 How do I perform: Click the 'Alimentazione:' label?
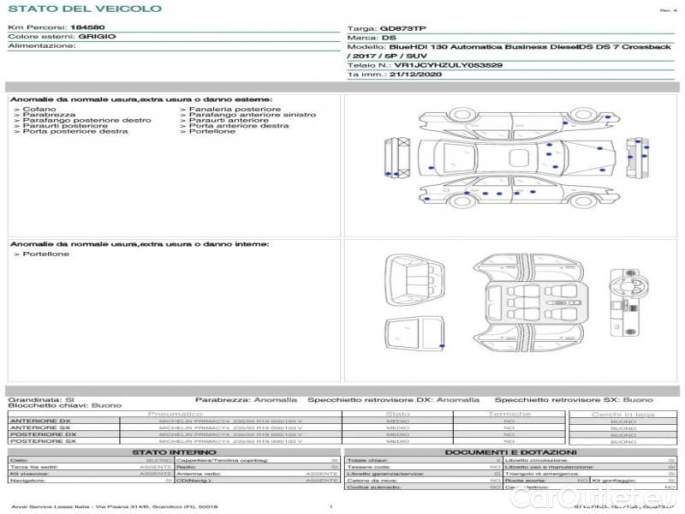42,46
